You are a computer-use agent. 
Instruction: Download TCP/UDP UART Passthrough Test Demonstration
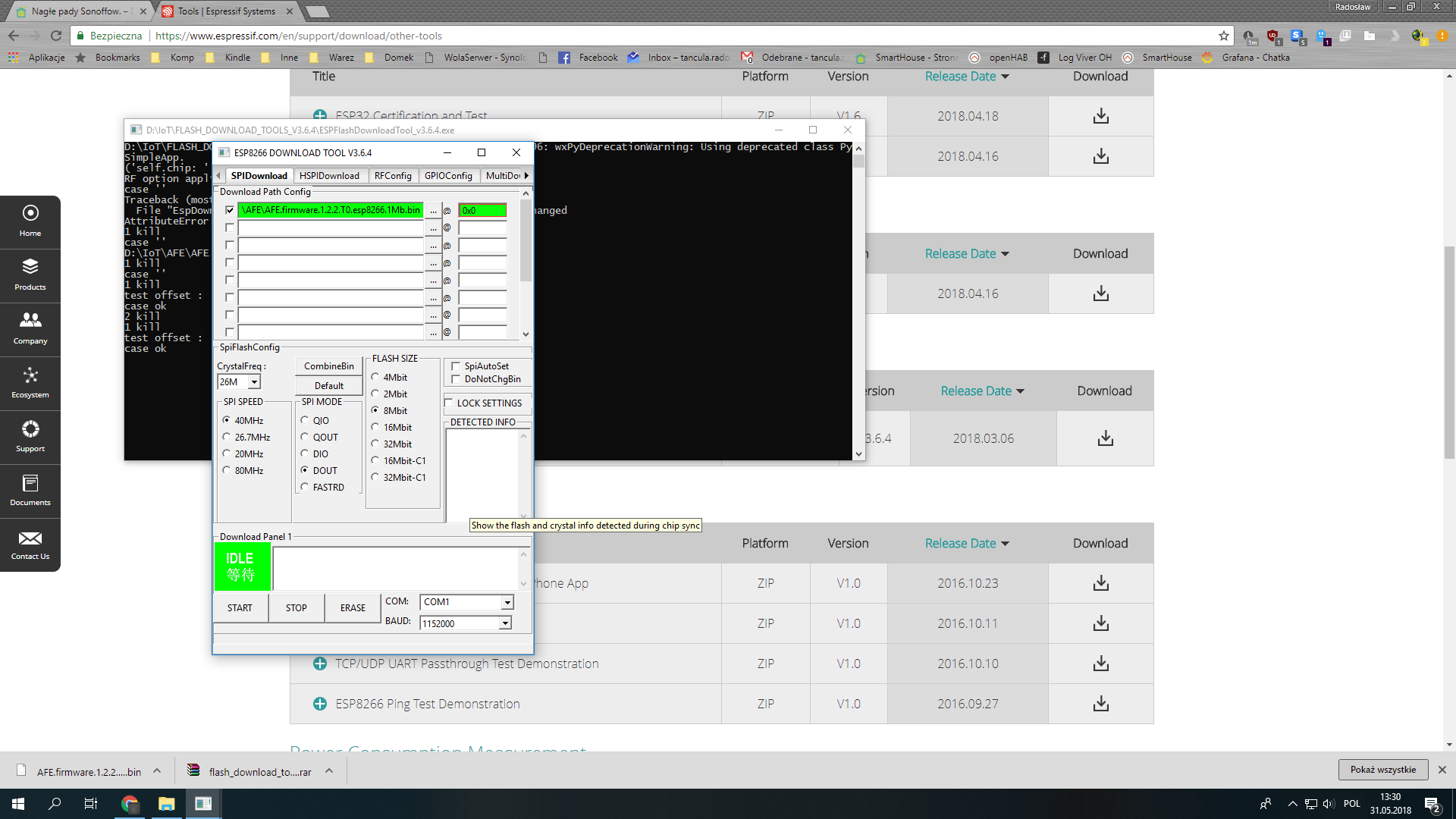tap(1101, 664)
